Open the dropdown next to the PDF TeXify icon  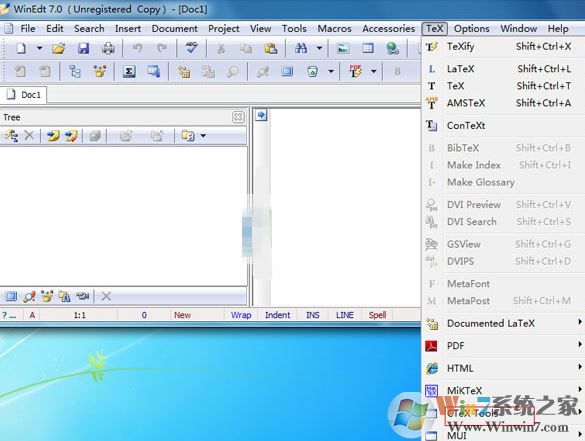pos(373,71)
